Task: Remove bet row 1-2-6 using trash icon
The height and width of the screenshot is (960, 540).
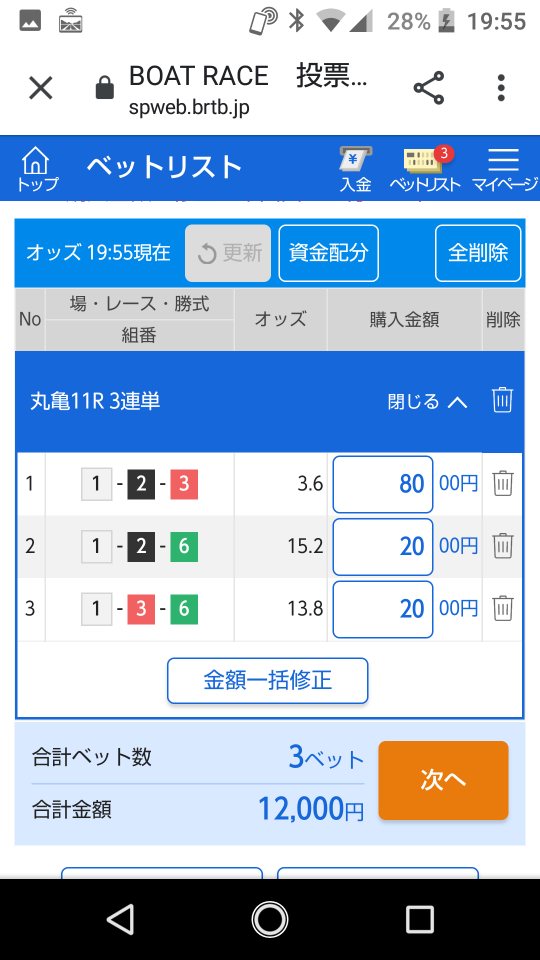Action: pyautogui.click(x=503, y=546)
